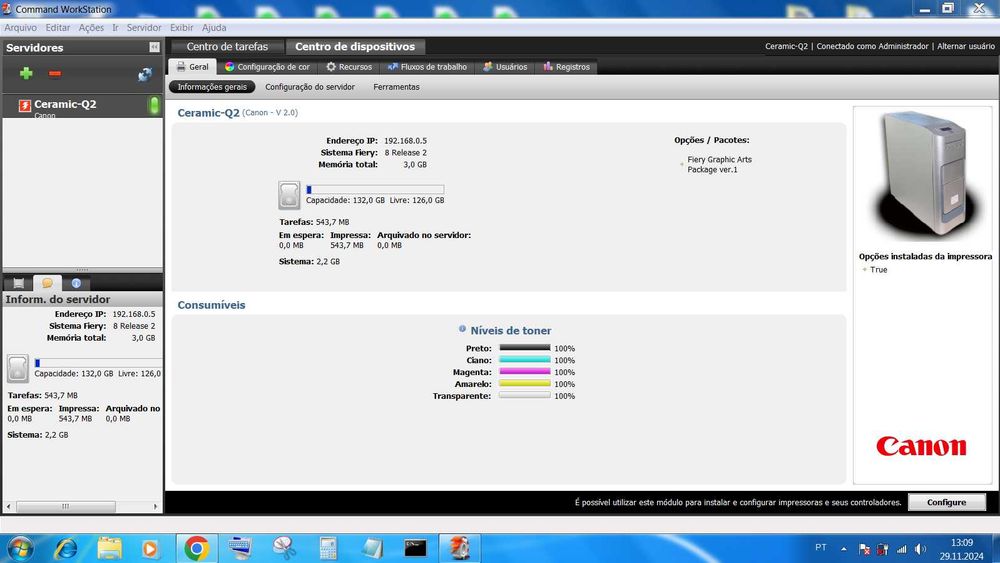Viewport: 1000px width, 563px height.
Task: Click the hard disk icon in General info
Action: coord(289,195)
